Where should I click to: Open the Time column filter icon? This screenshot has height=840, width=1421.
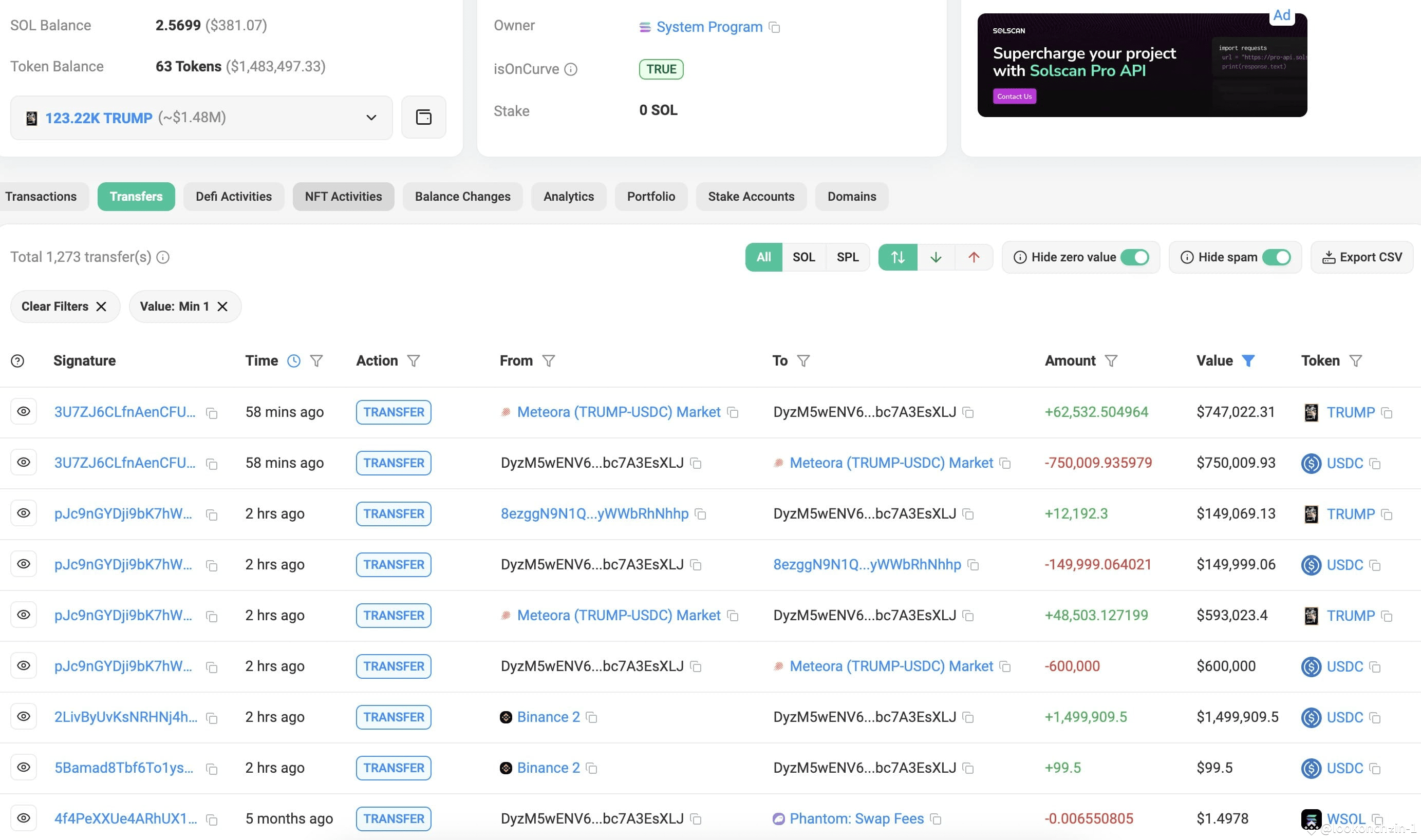click(x=316, y=360)
